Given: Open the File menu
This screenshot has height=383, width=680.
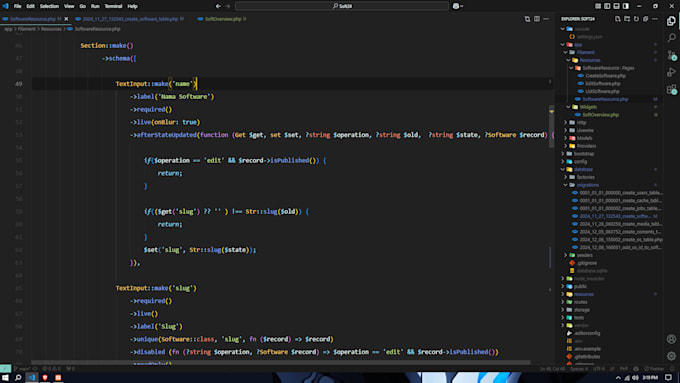Looking at the screenshot, I should click(x=17, y=6).
